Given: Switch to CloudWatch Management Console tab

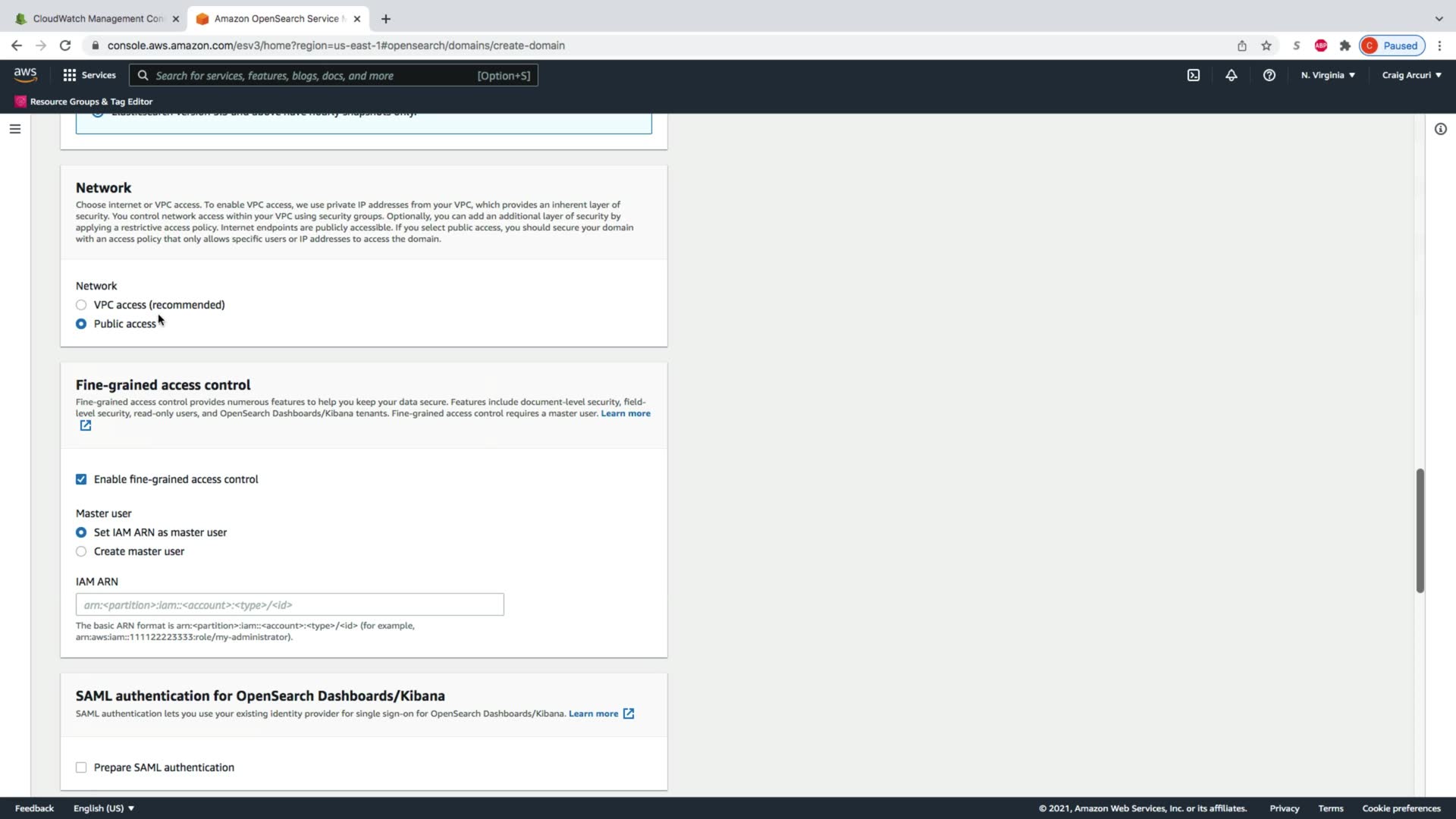Looking at the screenshot, I should pos(97,18).
